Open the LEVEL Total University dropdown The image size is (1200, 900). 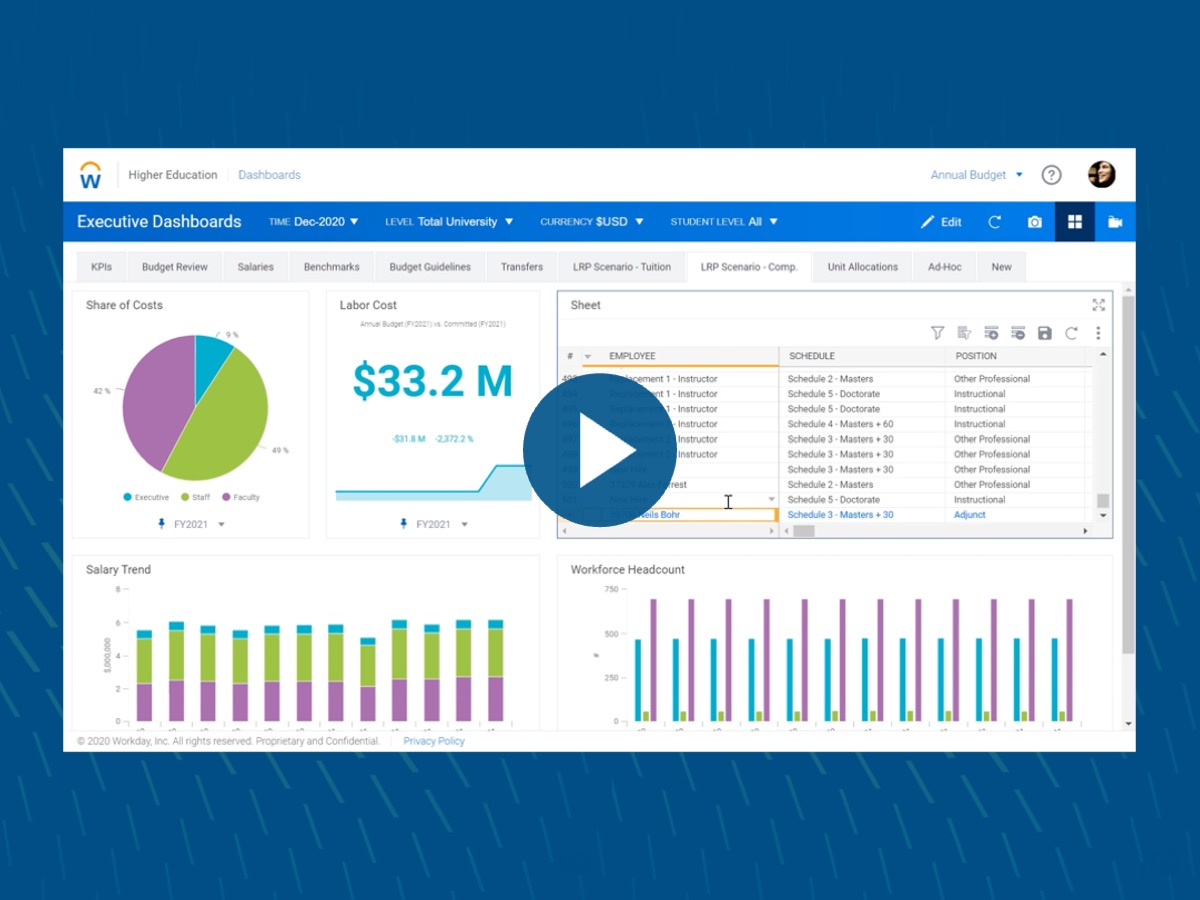[449, 221]
